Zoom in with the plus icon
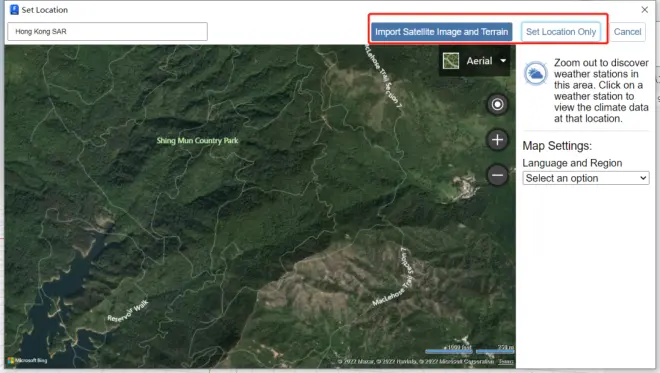 [x=497, y=140]
